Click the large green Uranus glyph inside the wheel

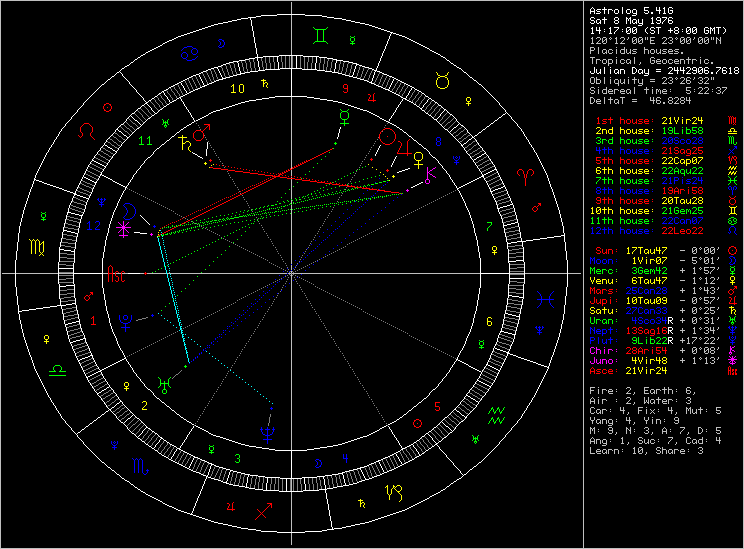pos(164,385)
